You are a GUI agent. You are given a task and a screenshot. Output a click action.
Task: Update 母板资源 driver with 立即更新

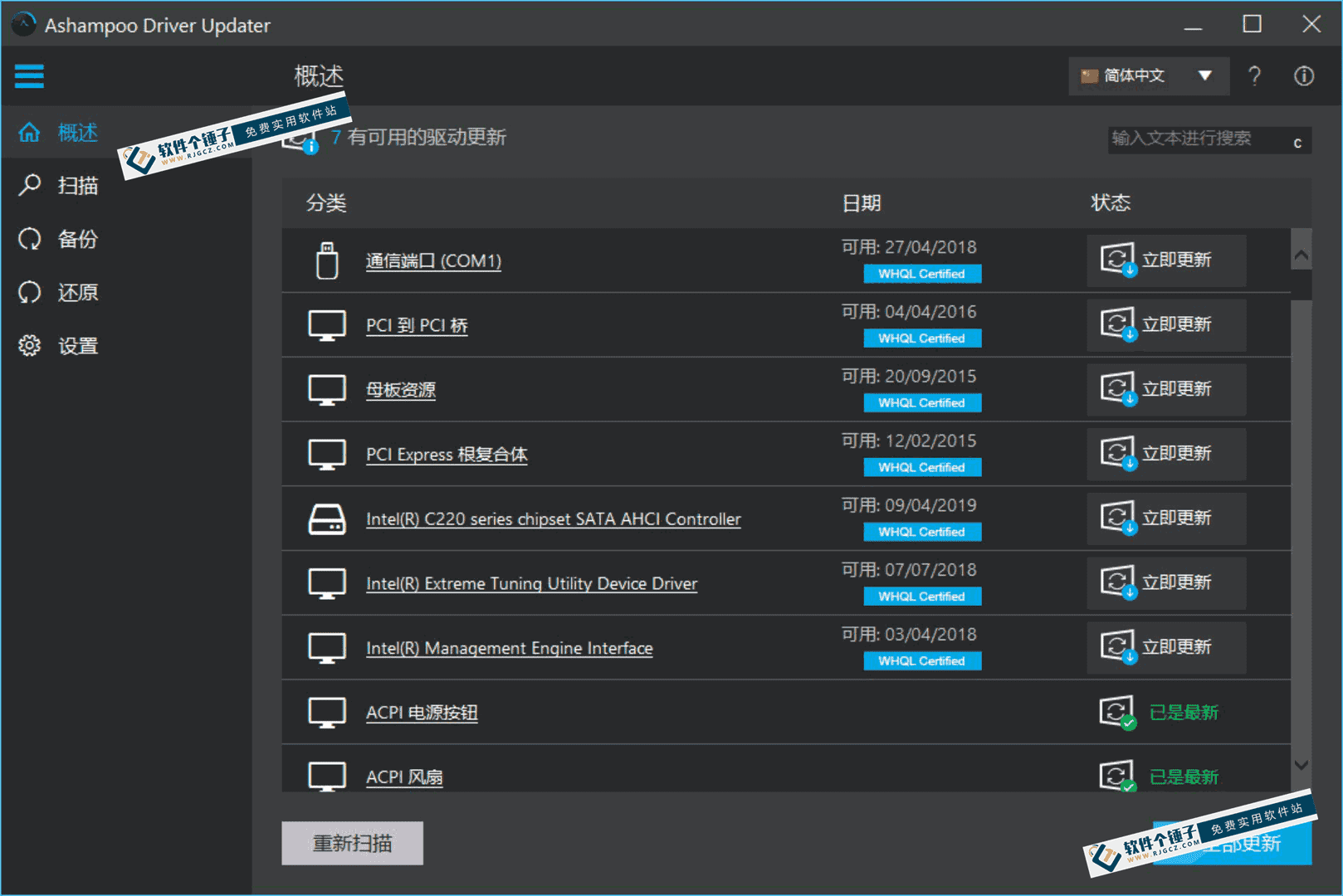pyautogui.click(x=1166, y=390)
